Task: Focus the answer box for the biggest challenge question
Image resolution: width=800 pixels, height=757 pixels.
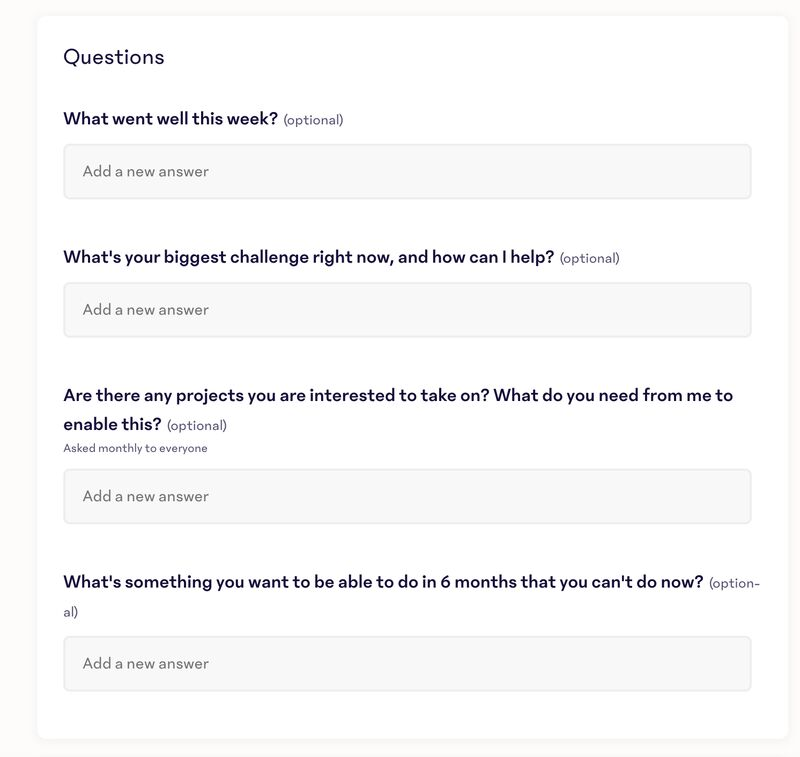Action: tap(407, 310)
